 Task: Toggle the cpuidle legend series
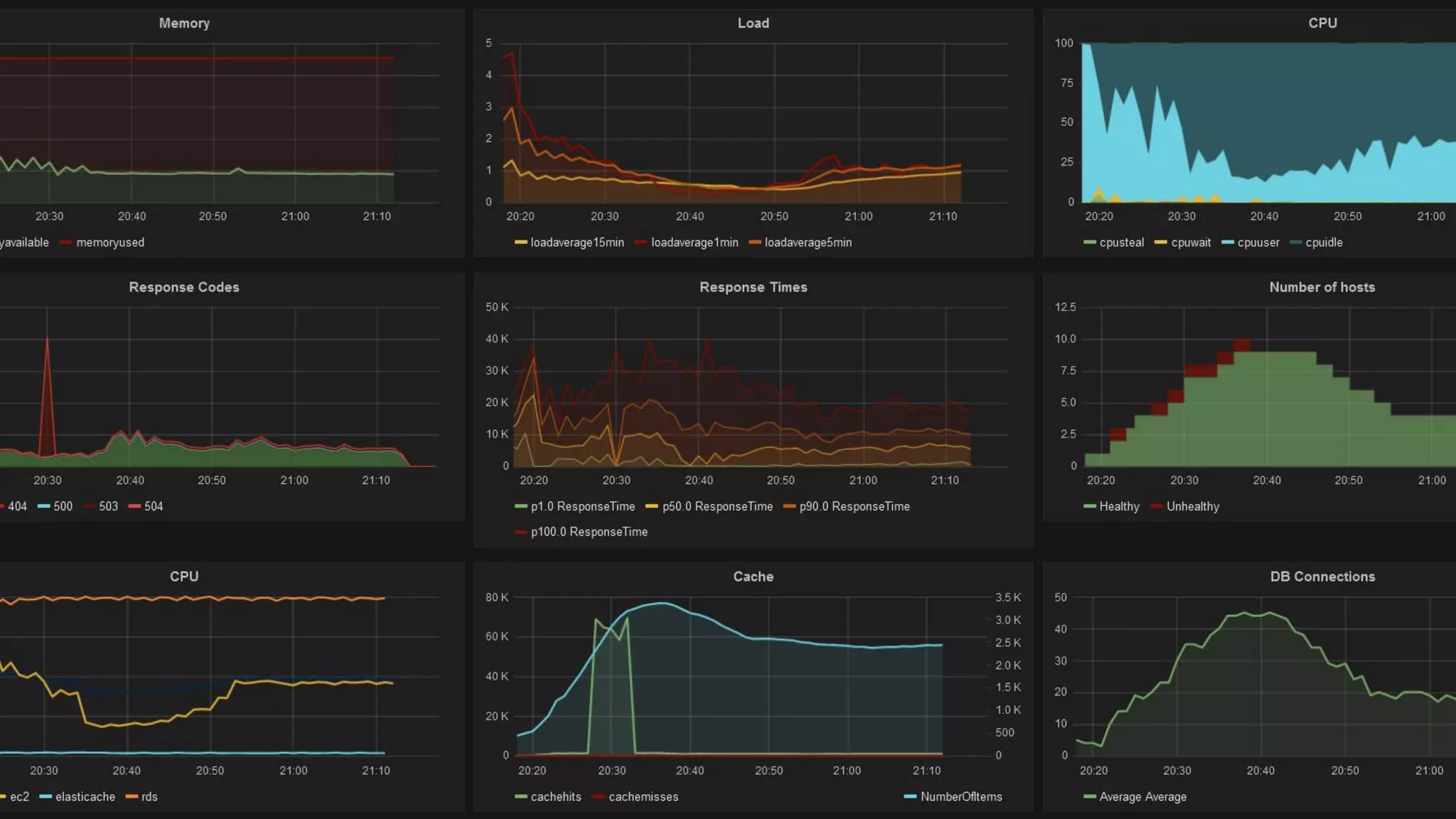[x=1324, y=242]
